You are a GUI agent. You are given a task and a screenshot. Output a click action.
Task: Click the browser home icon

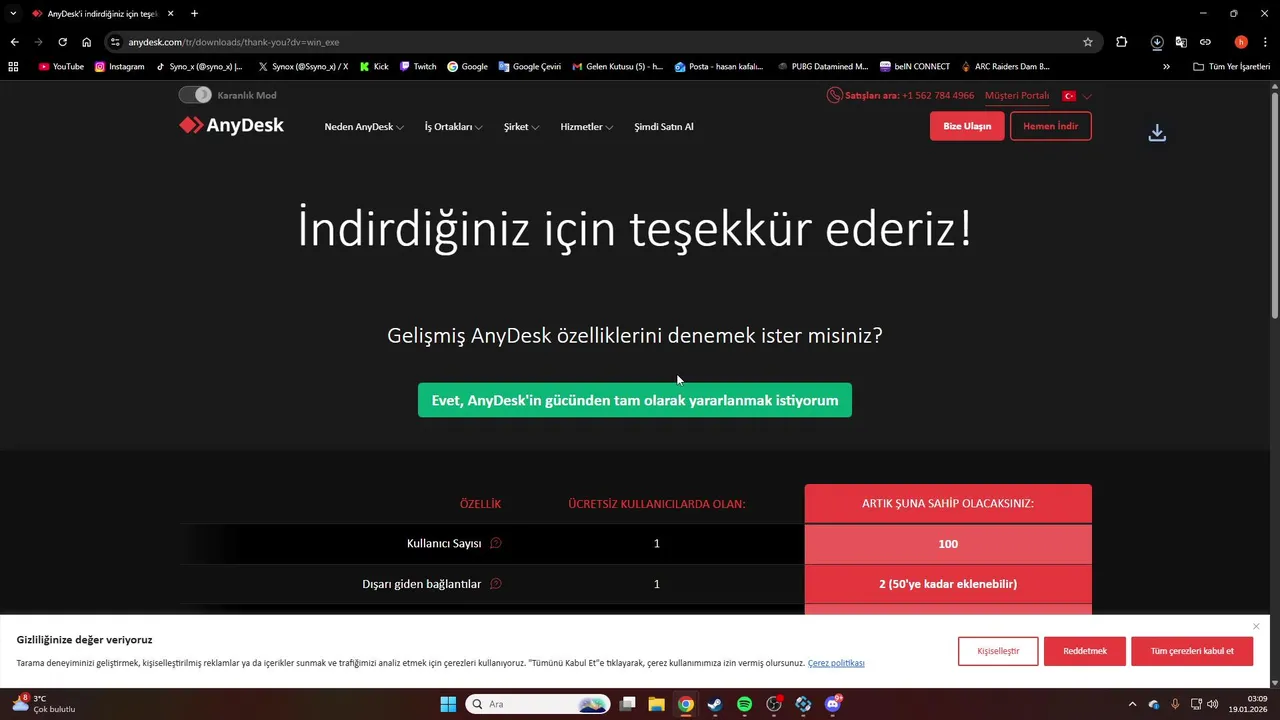click(x=86, y=42)
